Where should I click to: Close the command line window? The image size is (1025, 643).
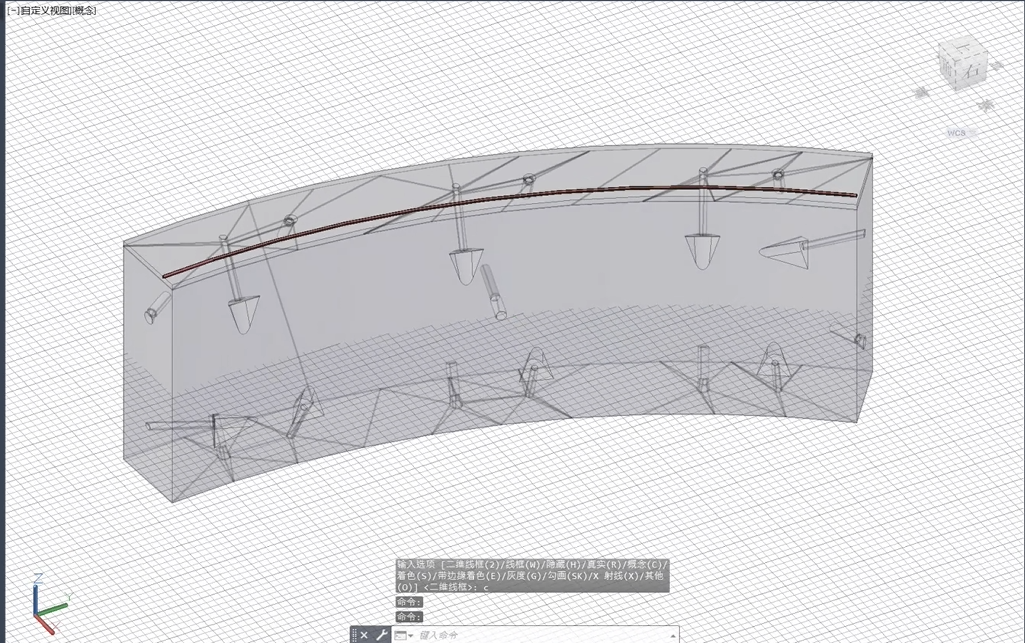364,635
